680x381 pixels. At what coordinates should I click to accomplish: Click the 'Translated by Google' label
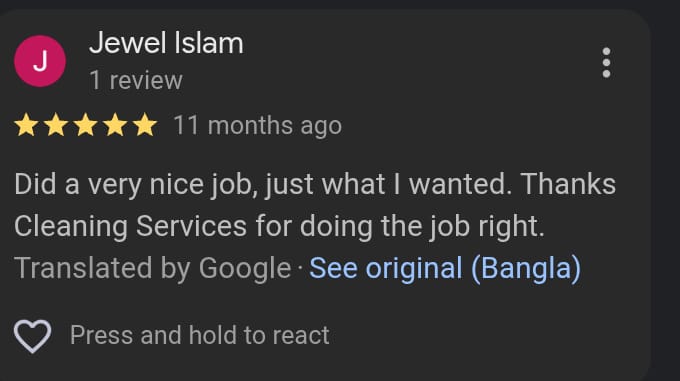click(153, 268)
